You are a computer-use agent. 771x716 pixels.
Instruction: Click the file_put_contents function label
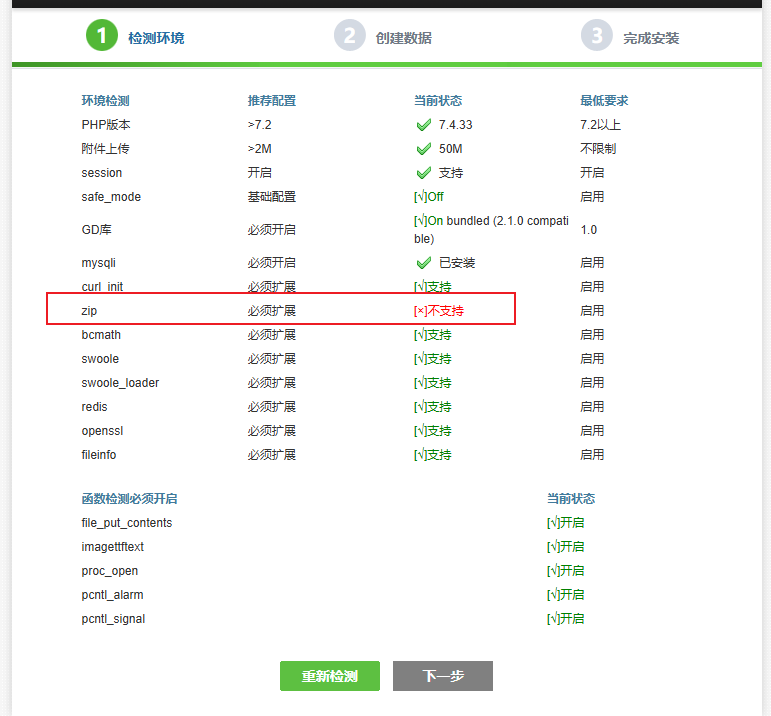127,523
